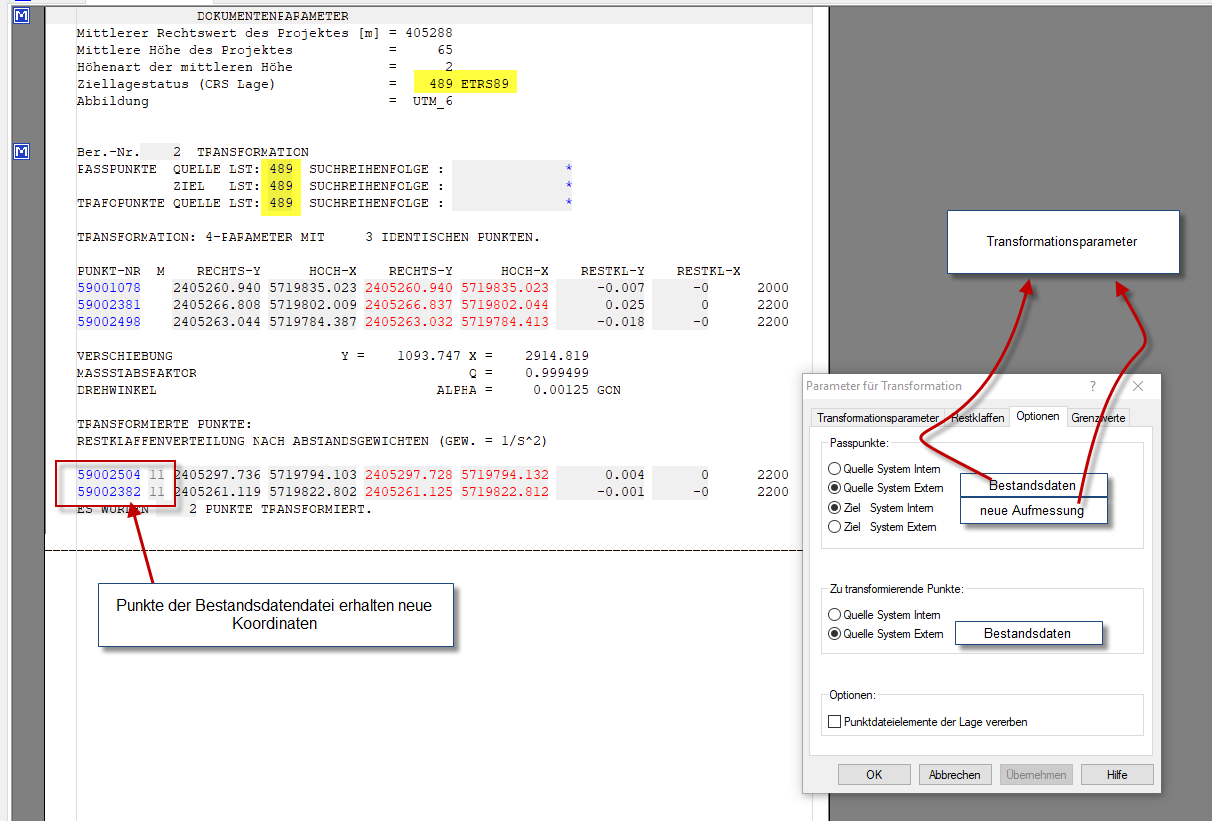Select the Optionen tab
Screen dimensions: 1212x821
tap(1038, 416)
